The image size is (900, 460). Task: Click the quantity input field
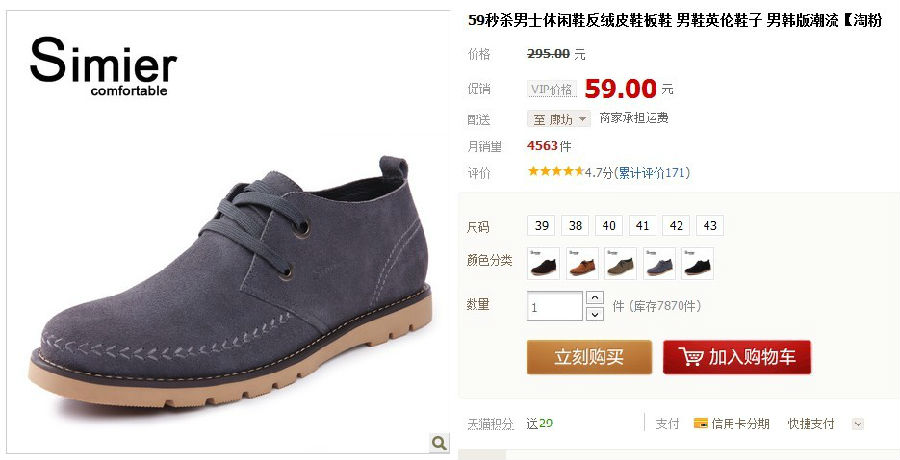click(x=555, y=306)
